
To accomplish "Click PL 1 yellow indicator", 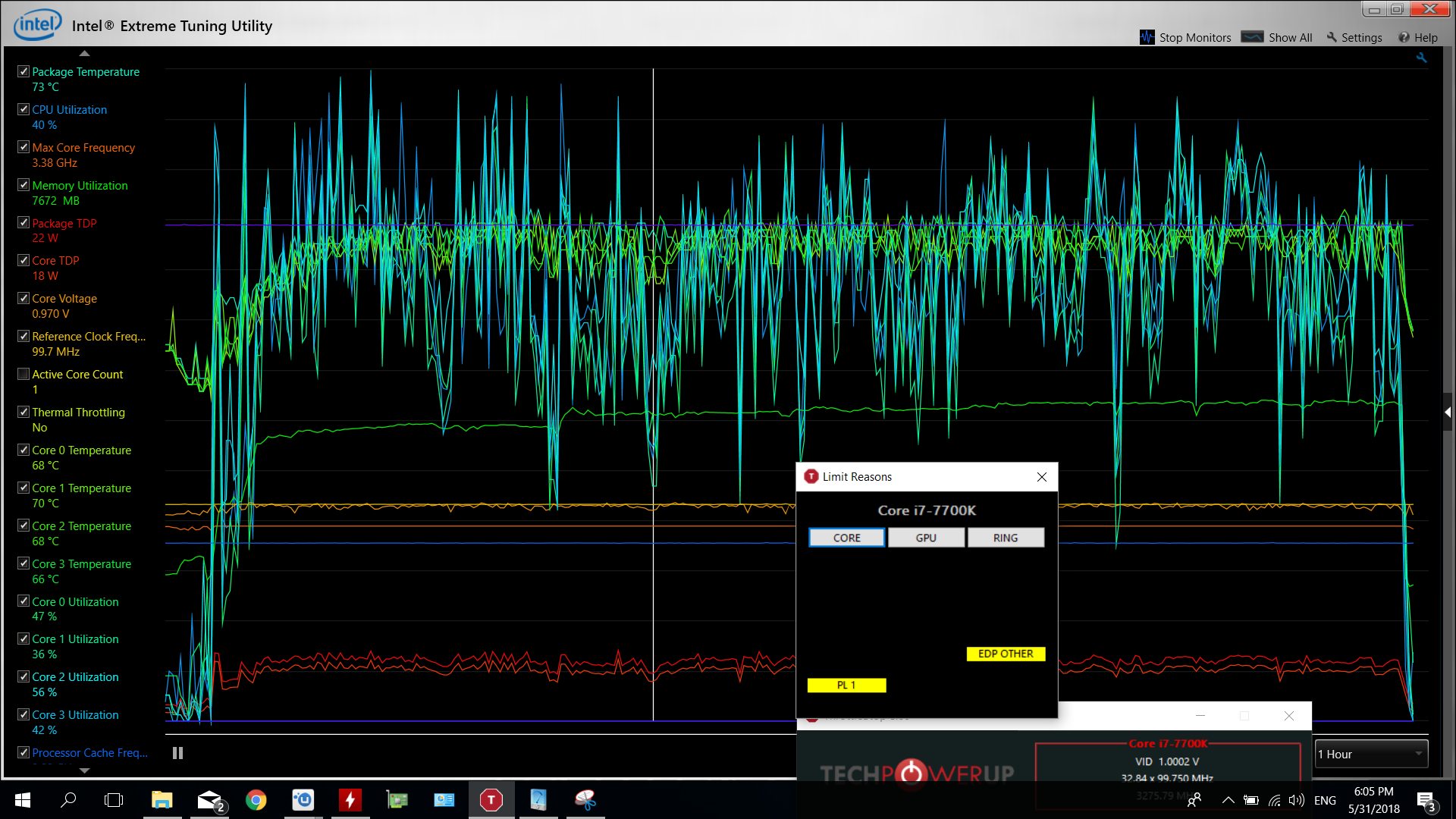I will click(846, 685).
